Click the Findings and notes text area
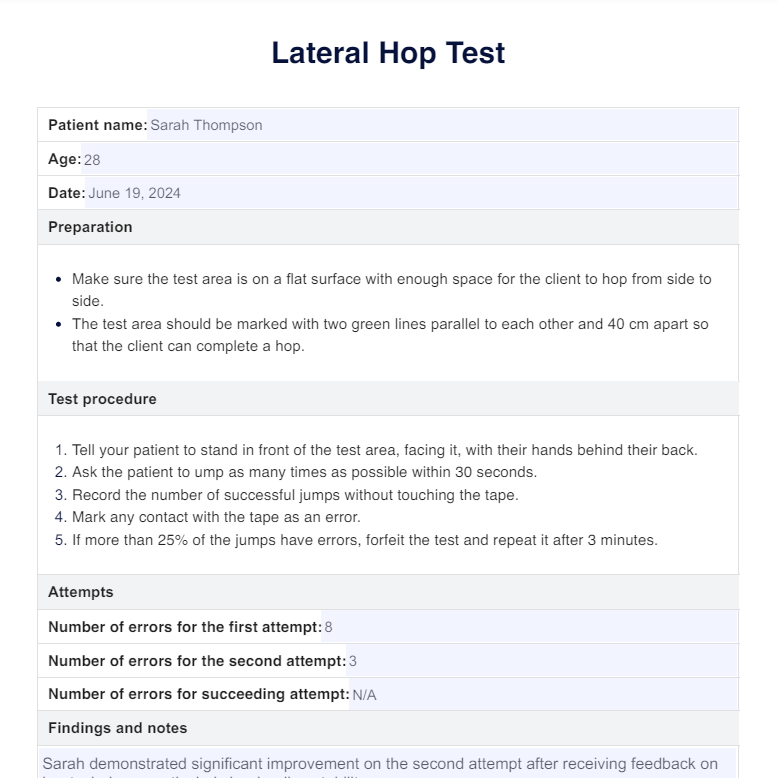Viewport: 777px width, 778px height. [x=388, y=764]
